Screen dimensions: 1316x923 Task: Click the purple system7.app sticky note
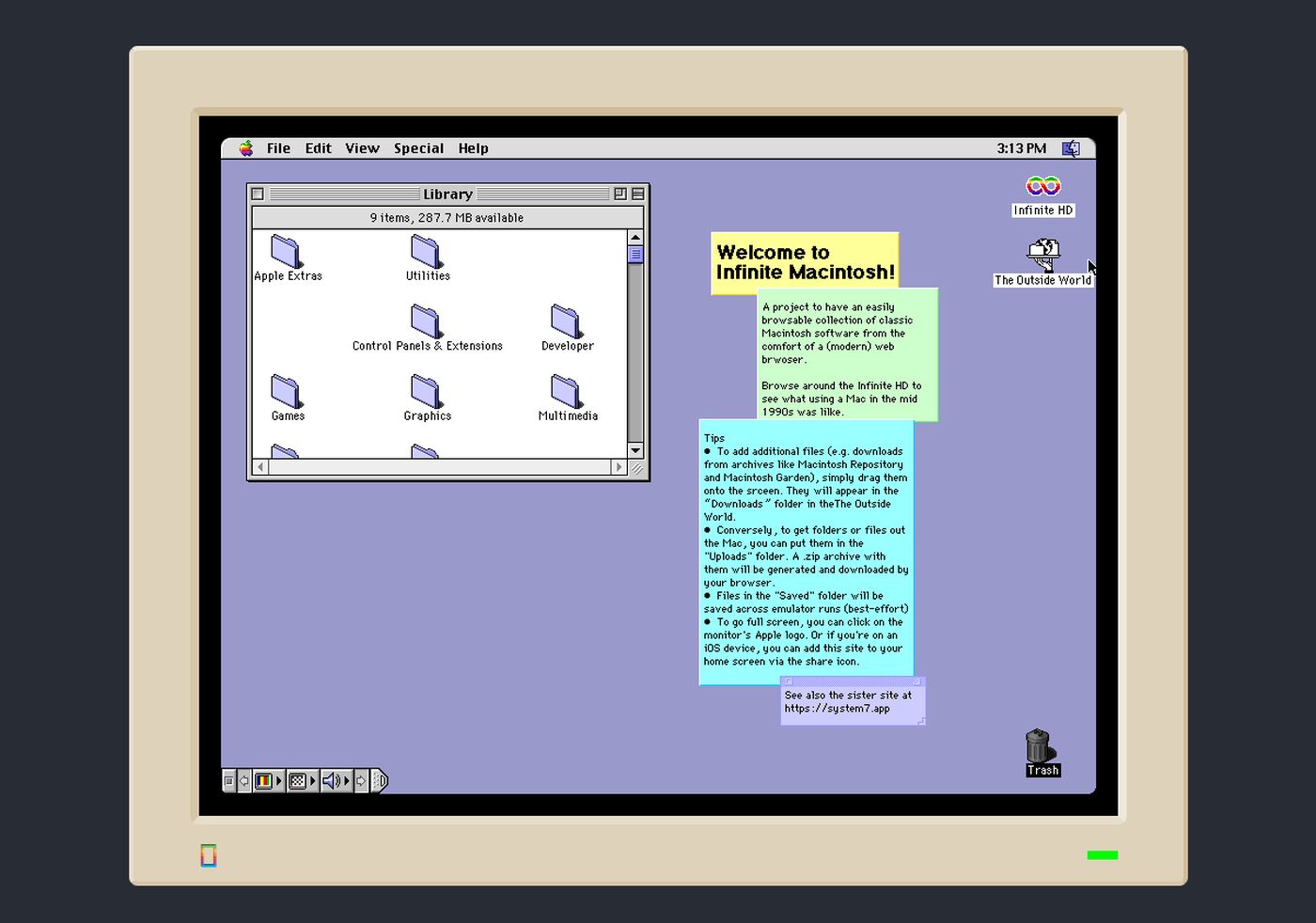click(853, 703)
